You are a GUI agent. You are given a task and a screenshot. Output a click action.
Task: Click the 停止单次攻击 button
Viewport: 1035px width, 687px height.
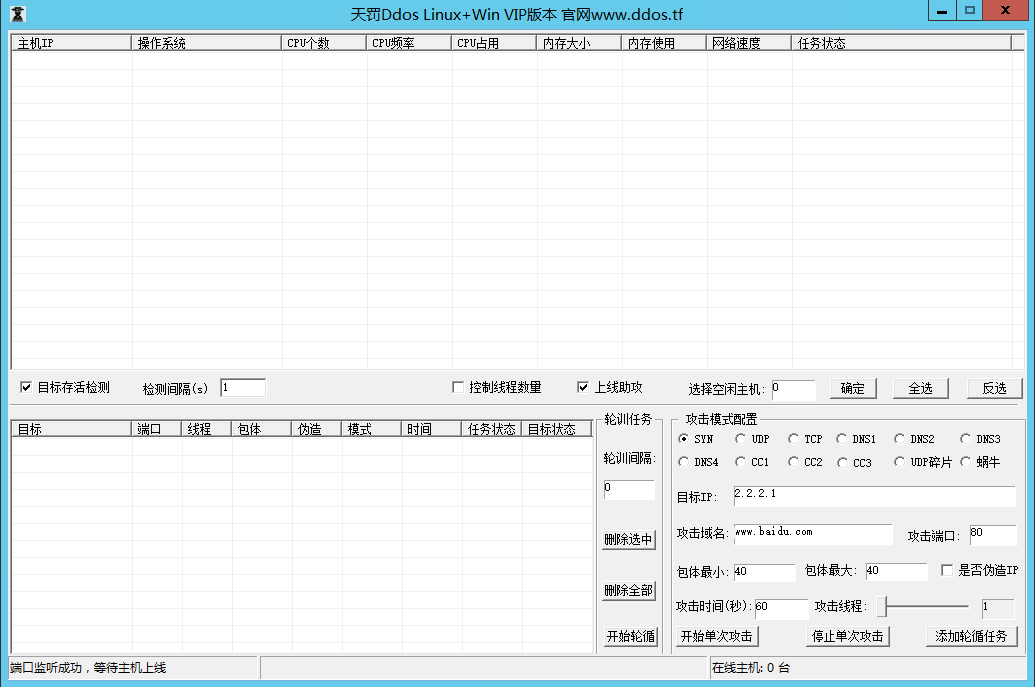point(848,636)
